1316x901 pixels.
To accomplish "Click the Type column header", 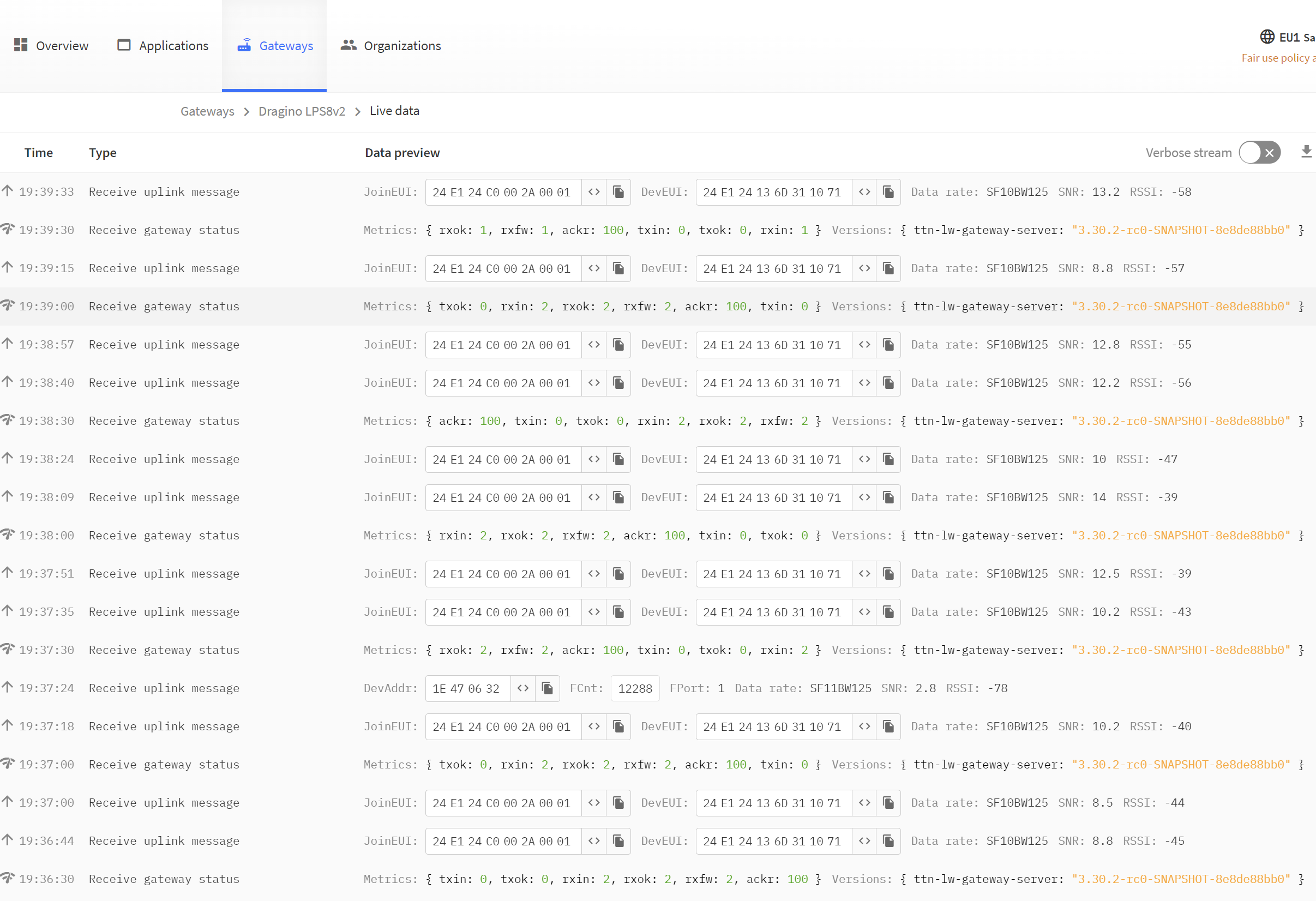I will [103, 152].
